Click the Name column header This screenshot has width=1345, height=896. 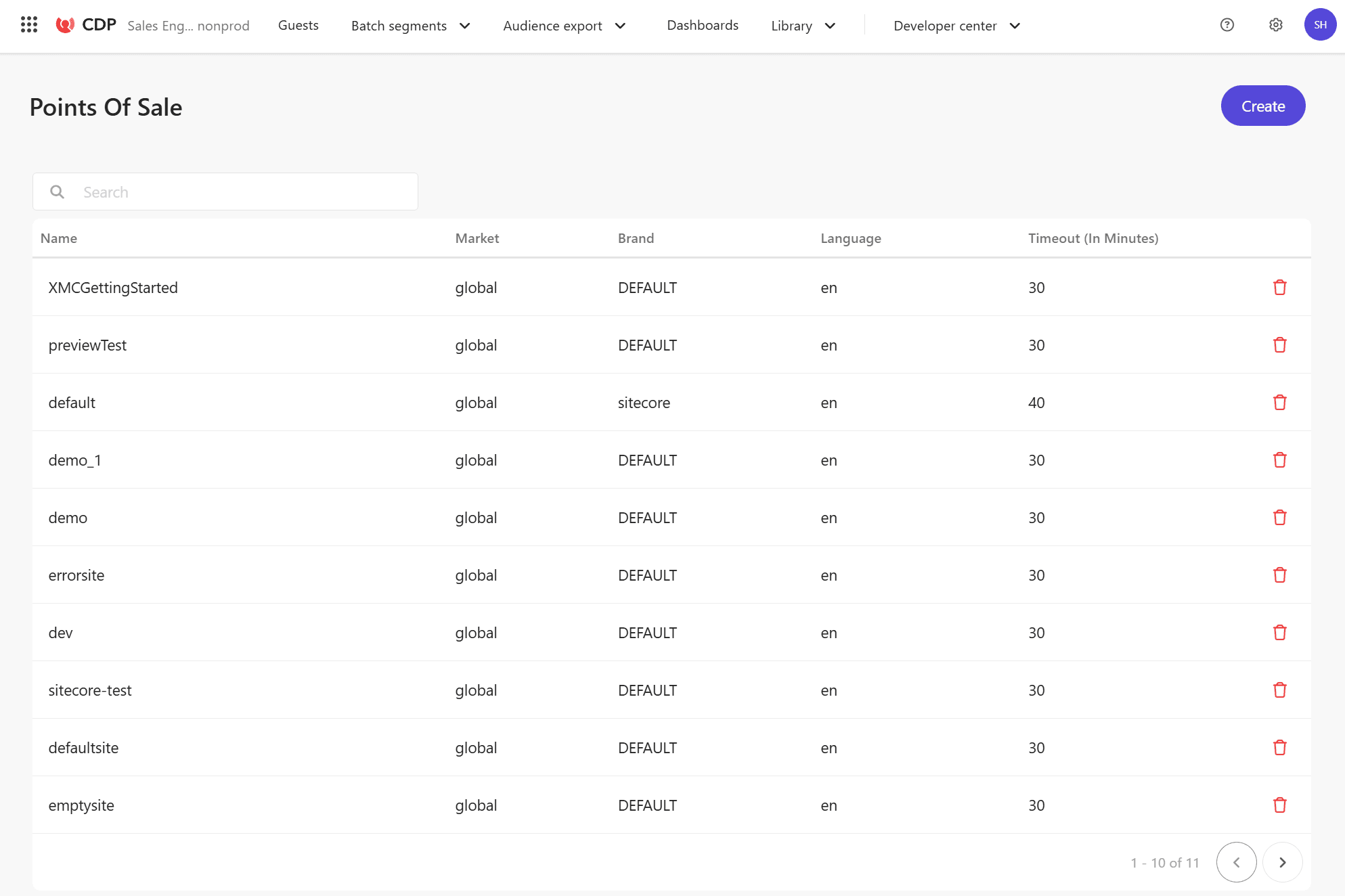(59, 238)
